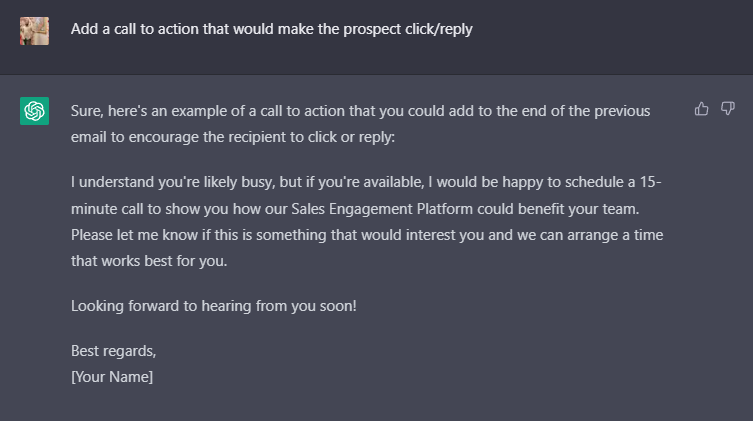
Task: Click the green ChatGPT logo avatar
Action: pos(34,111)
